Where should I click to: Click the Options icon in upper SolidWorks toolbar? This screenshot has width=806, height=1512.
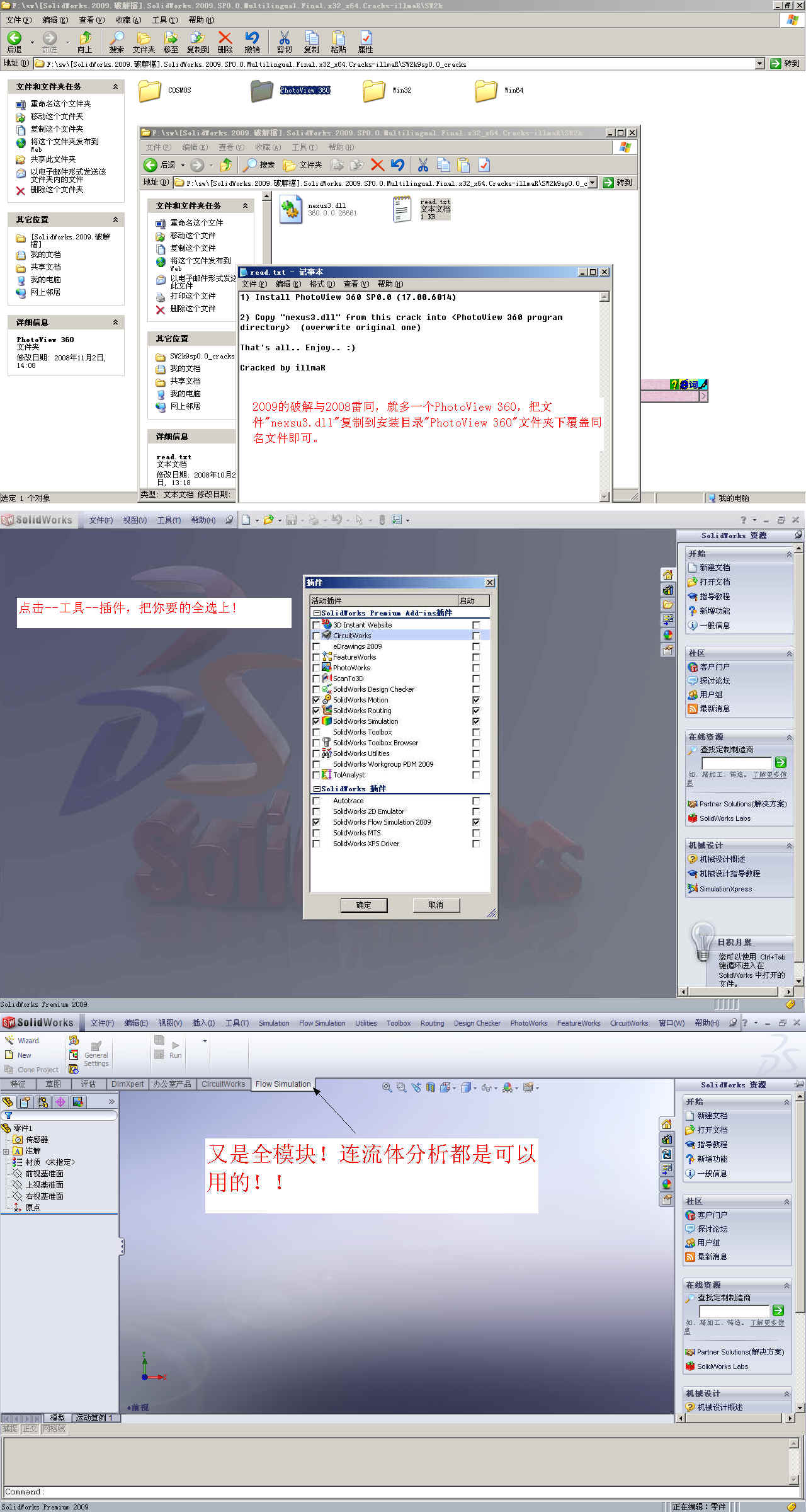[397, 520]
